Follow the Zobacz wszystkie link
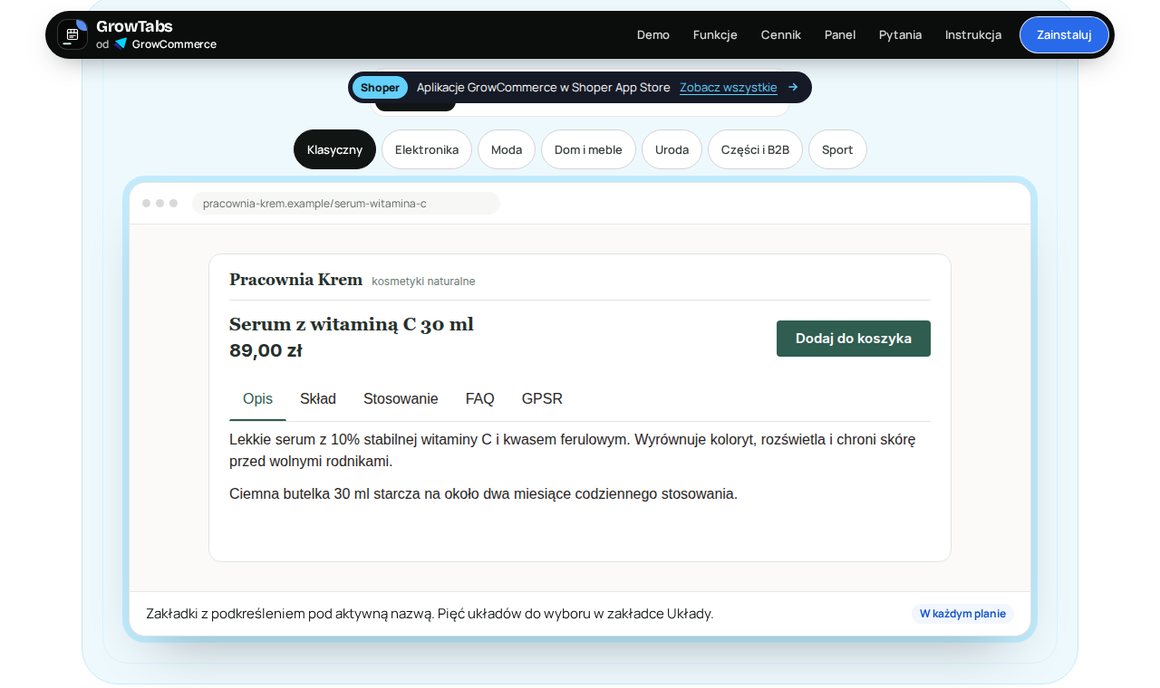The image size is (1160, 688). click(728, 87)
